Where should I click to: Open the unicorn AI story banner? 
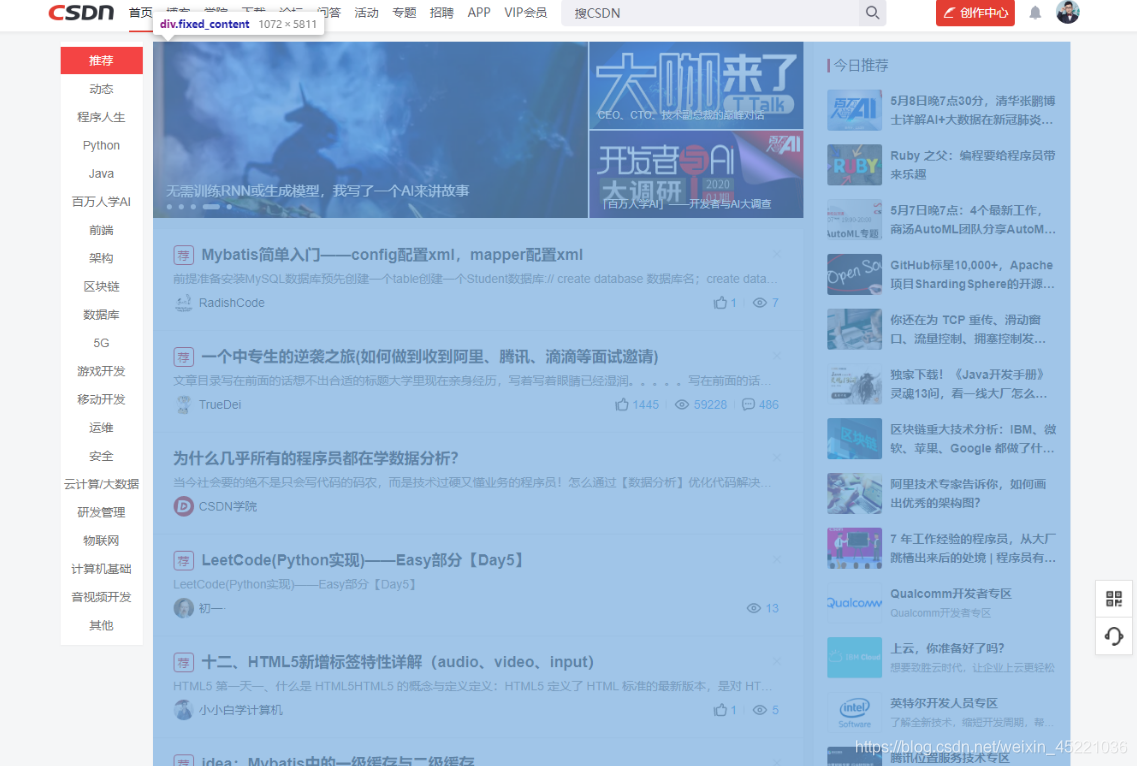(x=370, y=129)
